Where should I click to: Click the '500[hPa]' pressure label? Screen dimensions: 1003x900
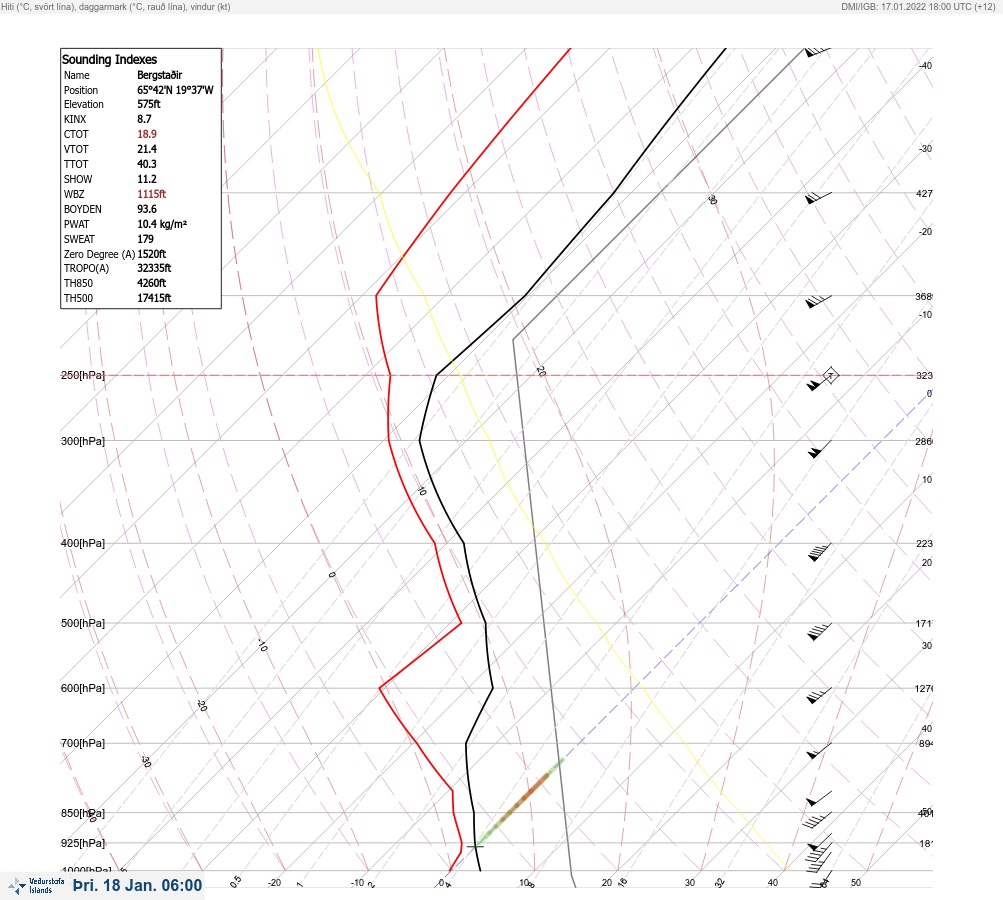(83, 623)
